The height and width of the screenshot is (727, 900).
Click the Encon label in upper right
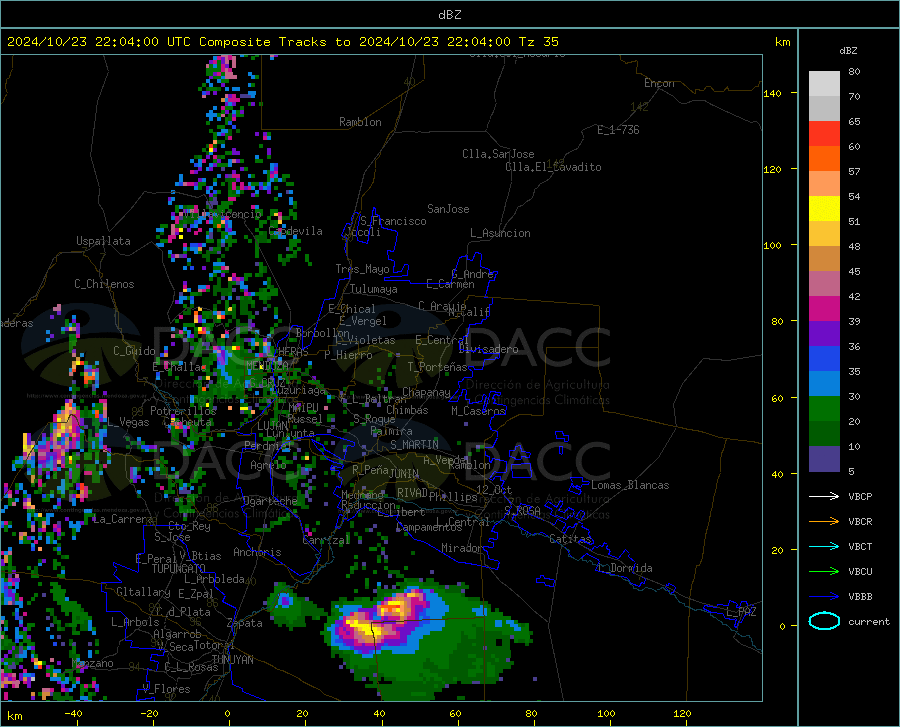pos(659,83)
